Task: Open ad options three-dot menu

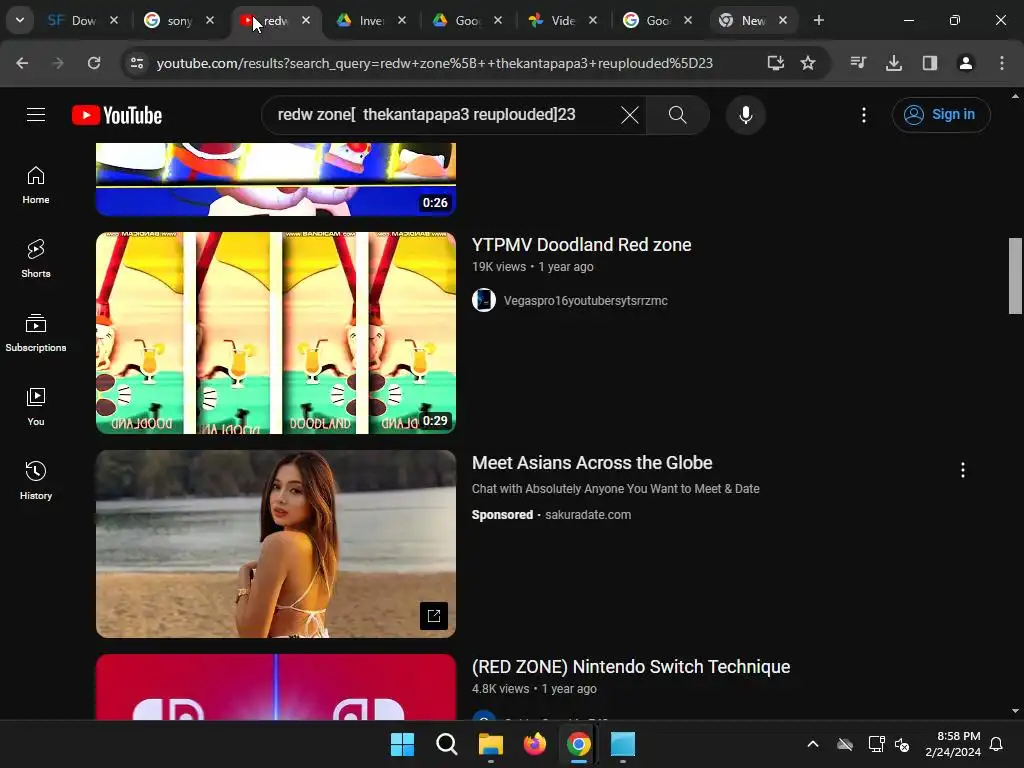Action: [x=963, y=470]
